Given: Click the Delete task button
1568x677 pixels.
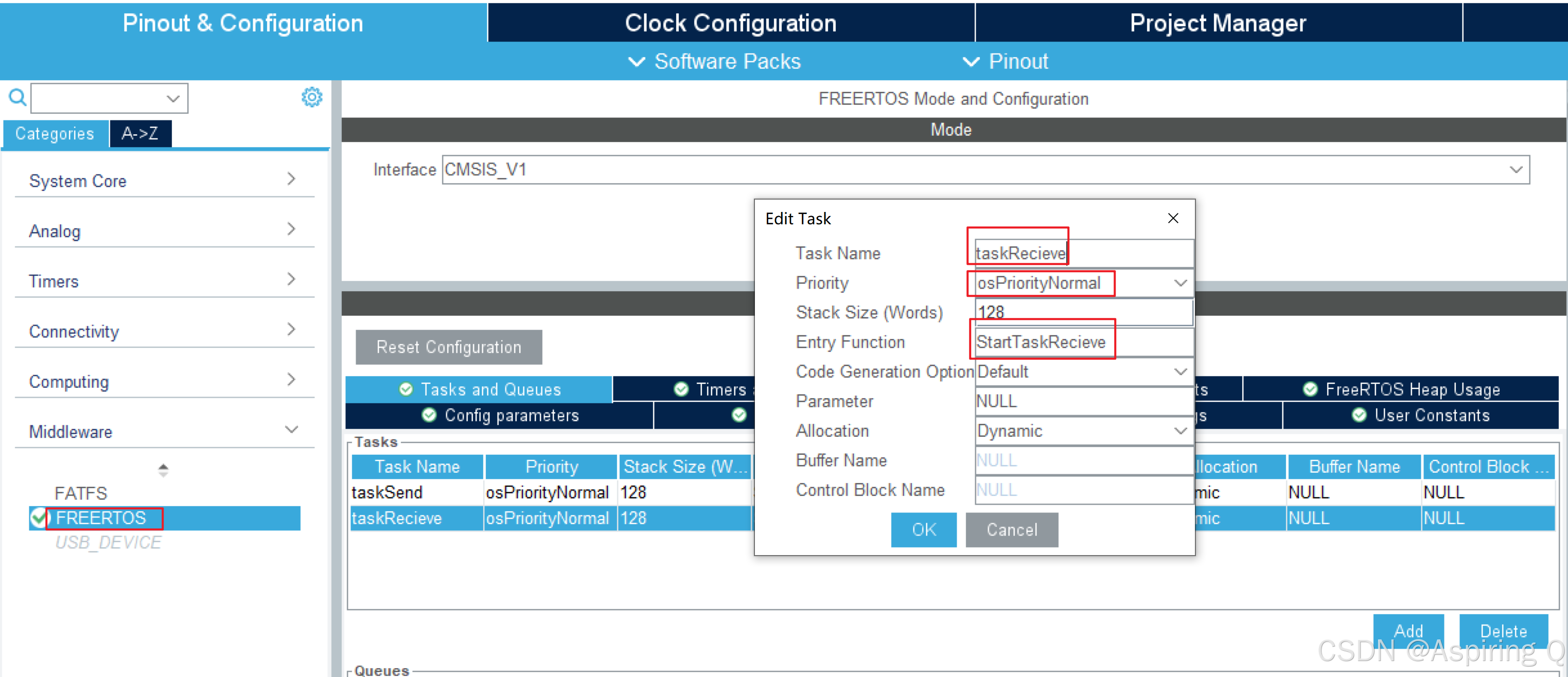Looking at the screenshot, I should tap(1504, 631).
